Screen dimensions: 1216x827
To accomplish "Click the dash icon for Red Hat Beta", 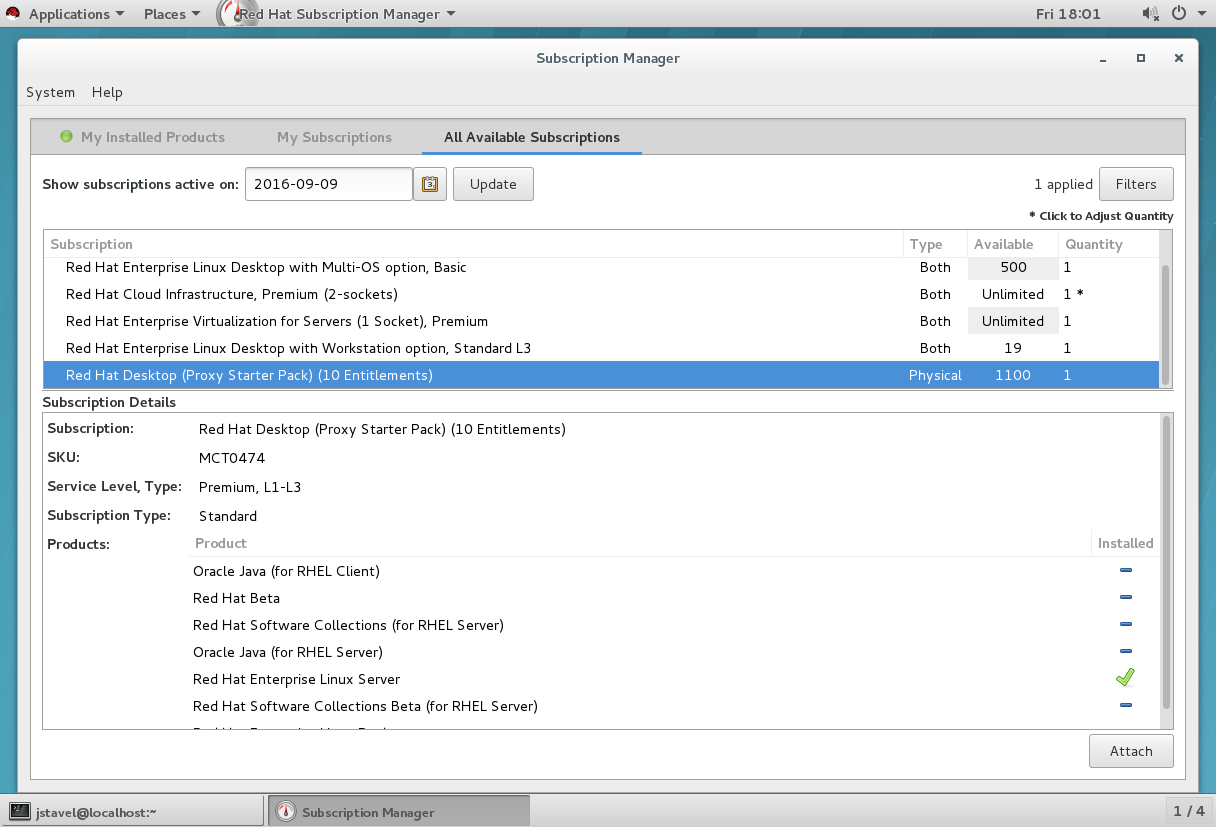I will pyautogui.click(x=1125, y=598).
